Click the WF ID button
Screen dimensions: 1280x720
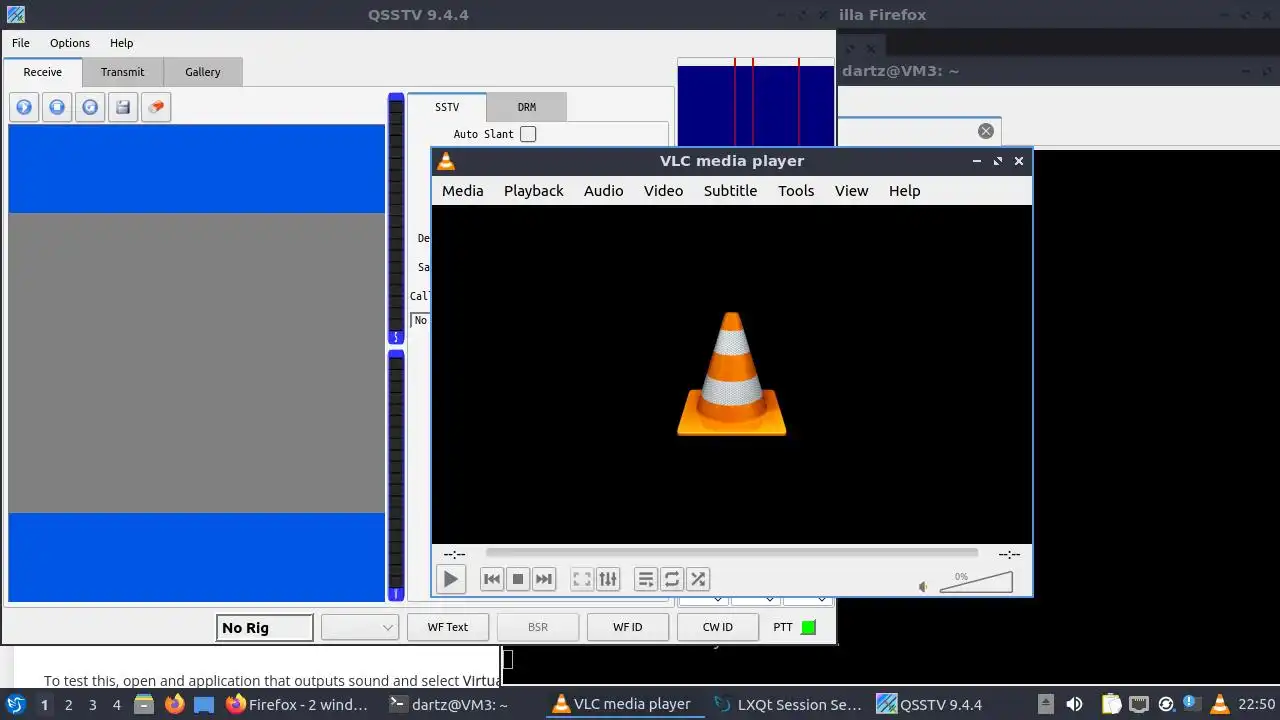point(628,627)
